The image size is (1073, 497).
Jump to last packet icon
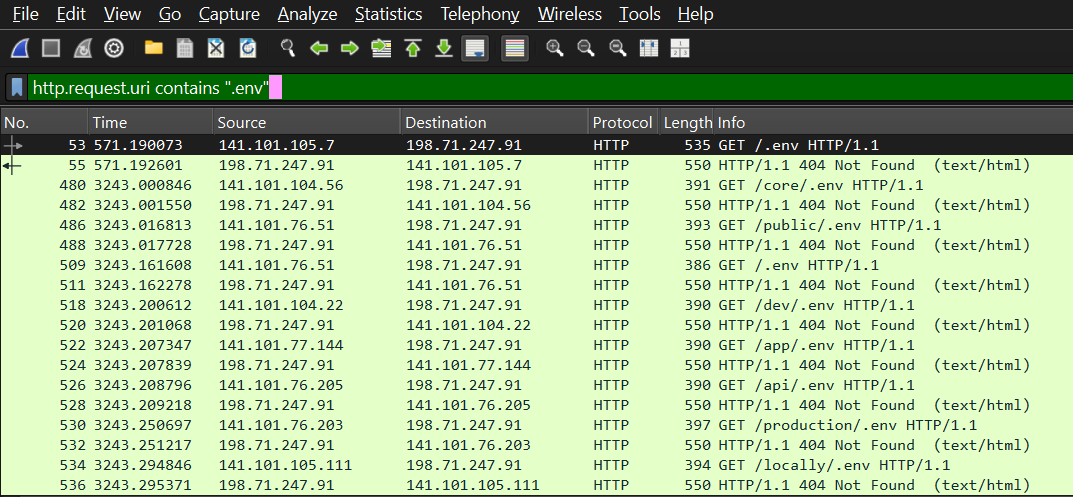point(444,49)
